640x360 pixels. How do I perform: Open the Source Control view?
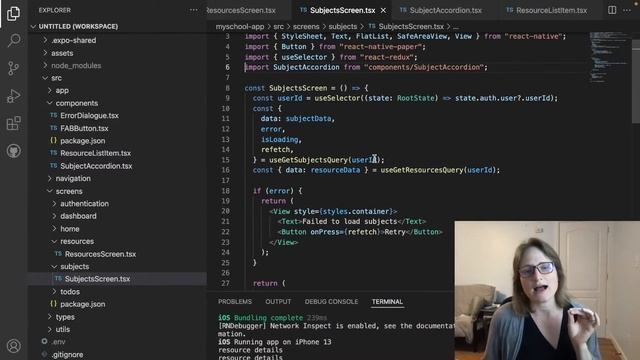tap(13, 68)
